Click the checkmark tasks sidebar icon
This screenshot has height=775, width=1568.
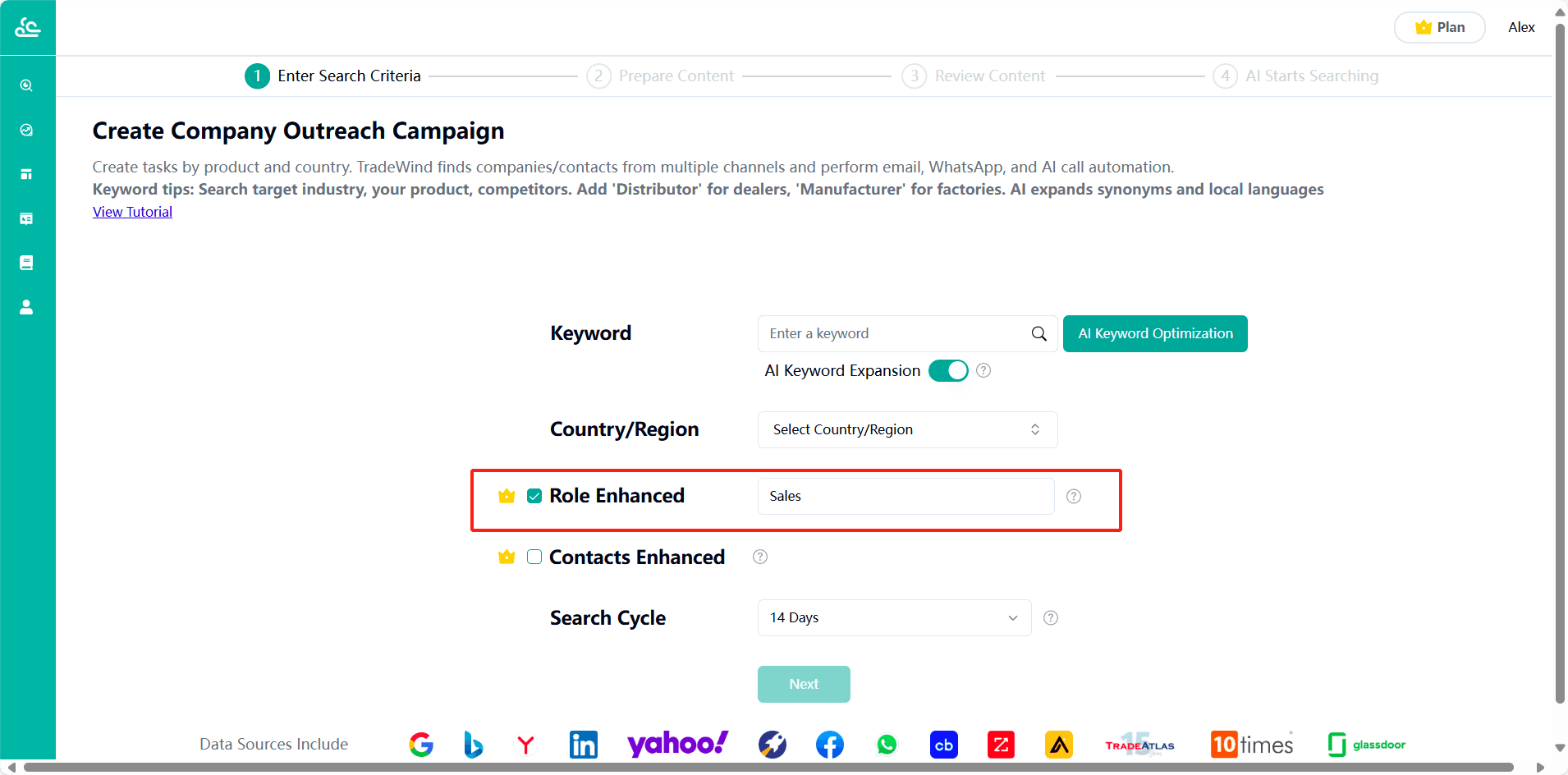[26, 130]
